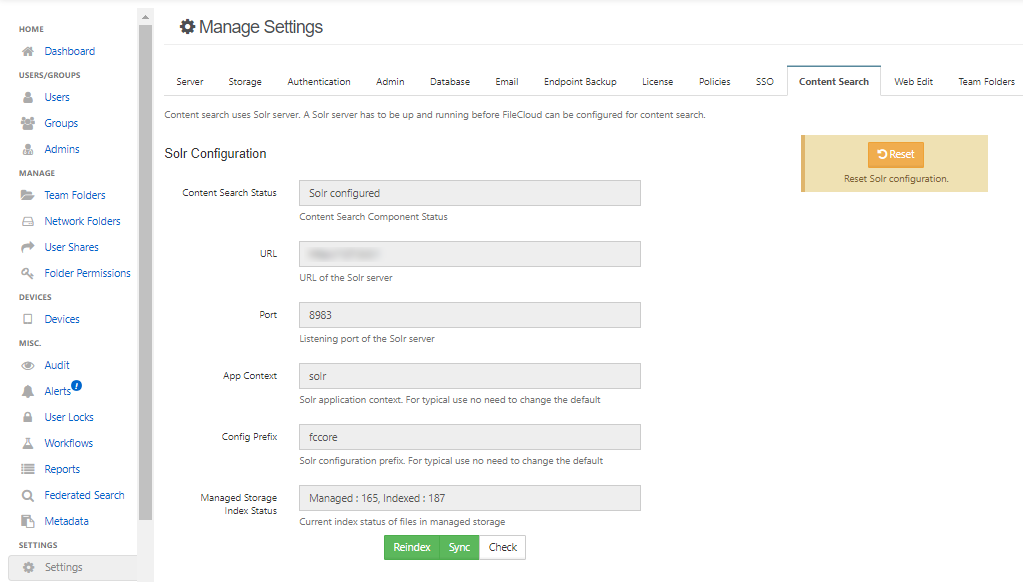Click the Sync button

pos(459,547)
